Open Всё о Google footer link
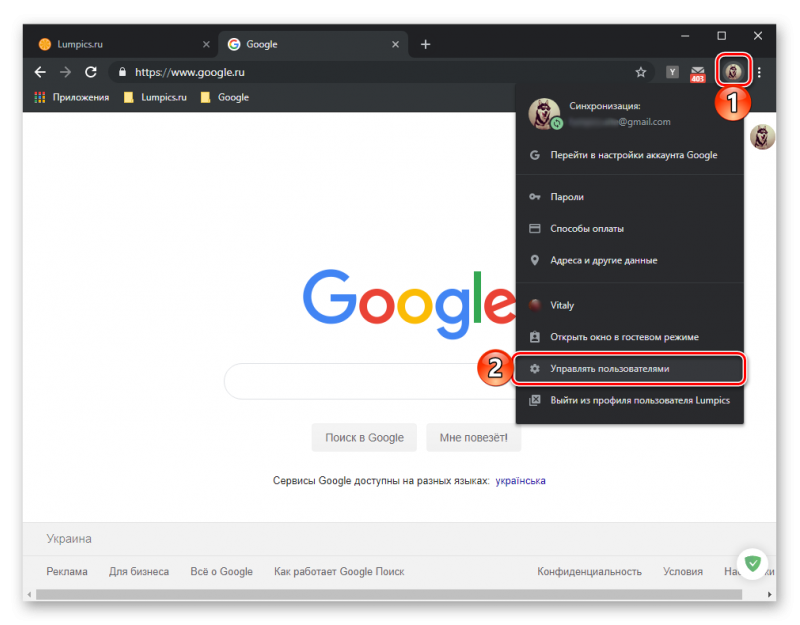This screenshot has width=800, height=625. (x=221, y=571)
